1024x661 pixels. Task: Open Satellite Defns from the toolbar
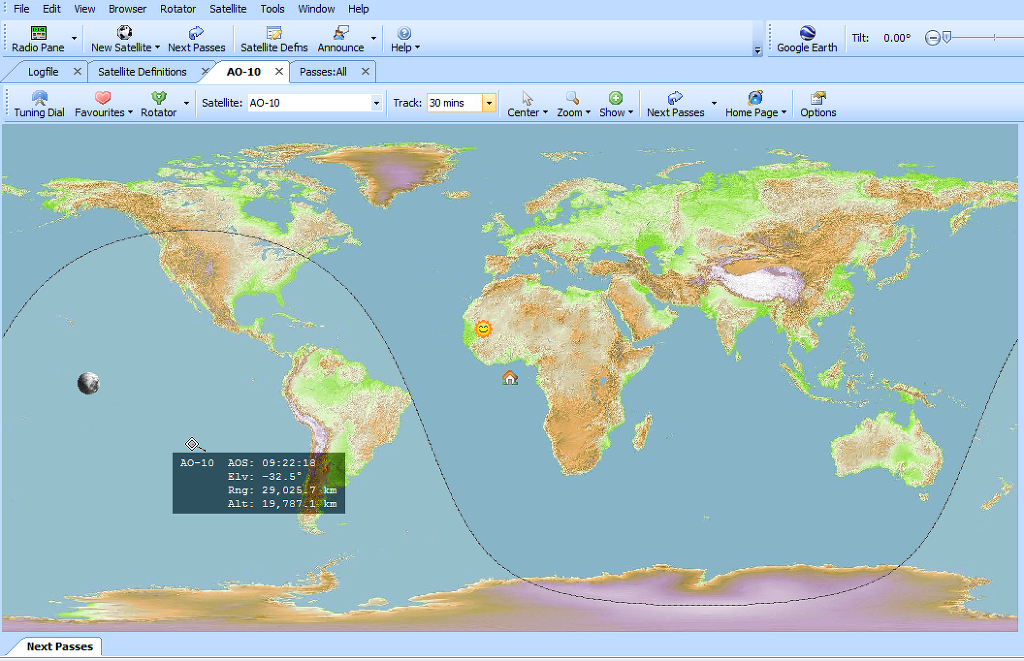[274, 40]
